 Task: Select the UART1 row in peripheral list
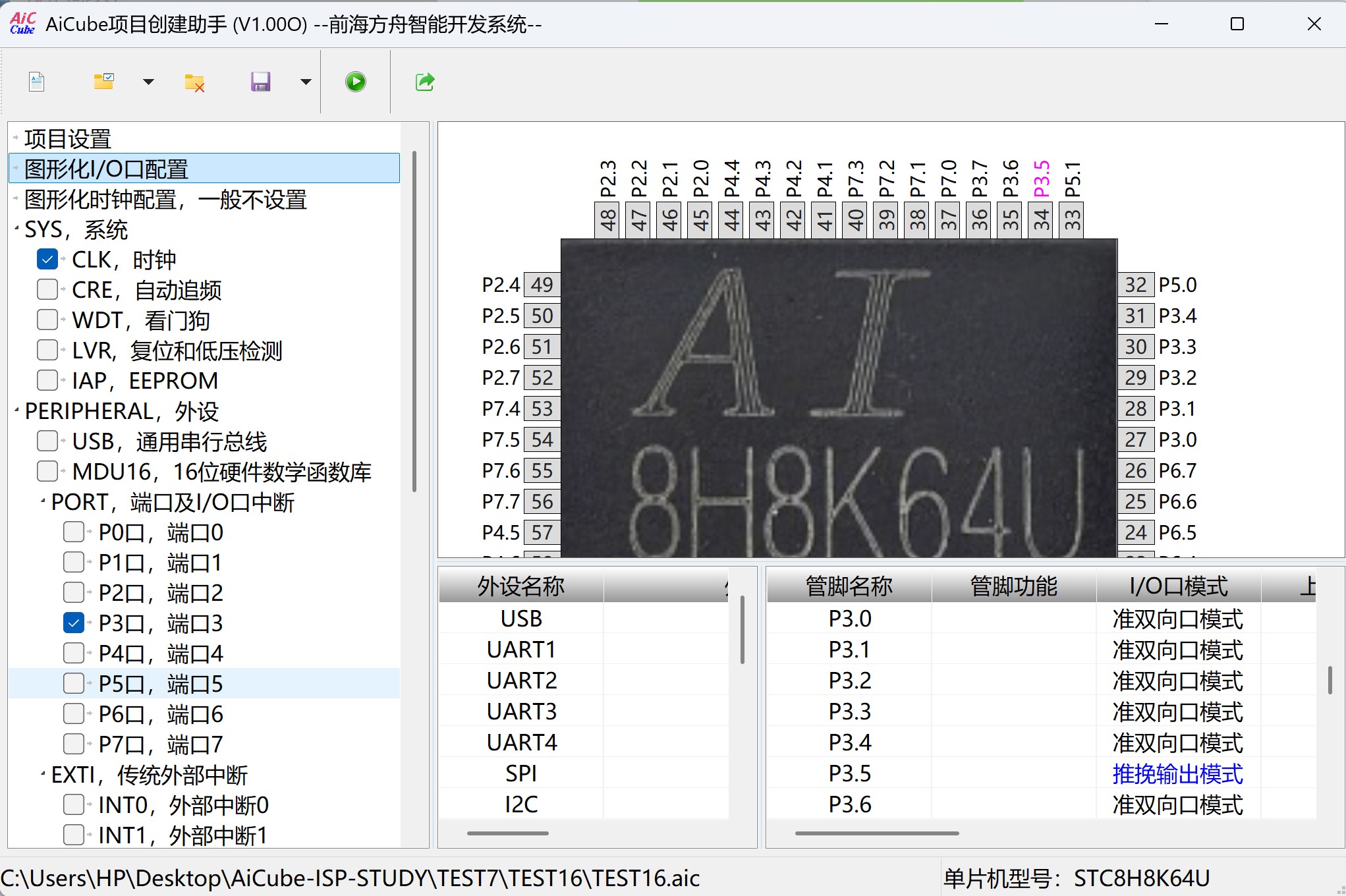tap(584, 650)
